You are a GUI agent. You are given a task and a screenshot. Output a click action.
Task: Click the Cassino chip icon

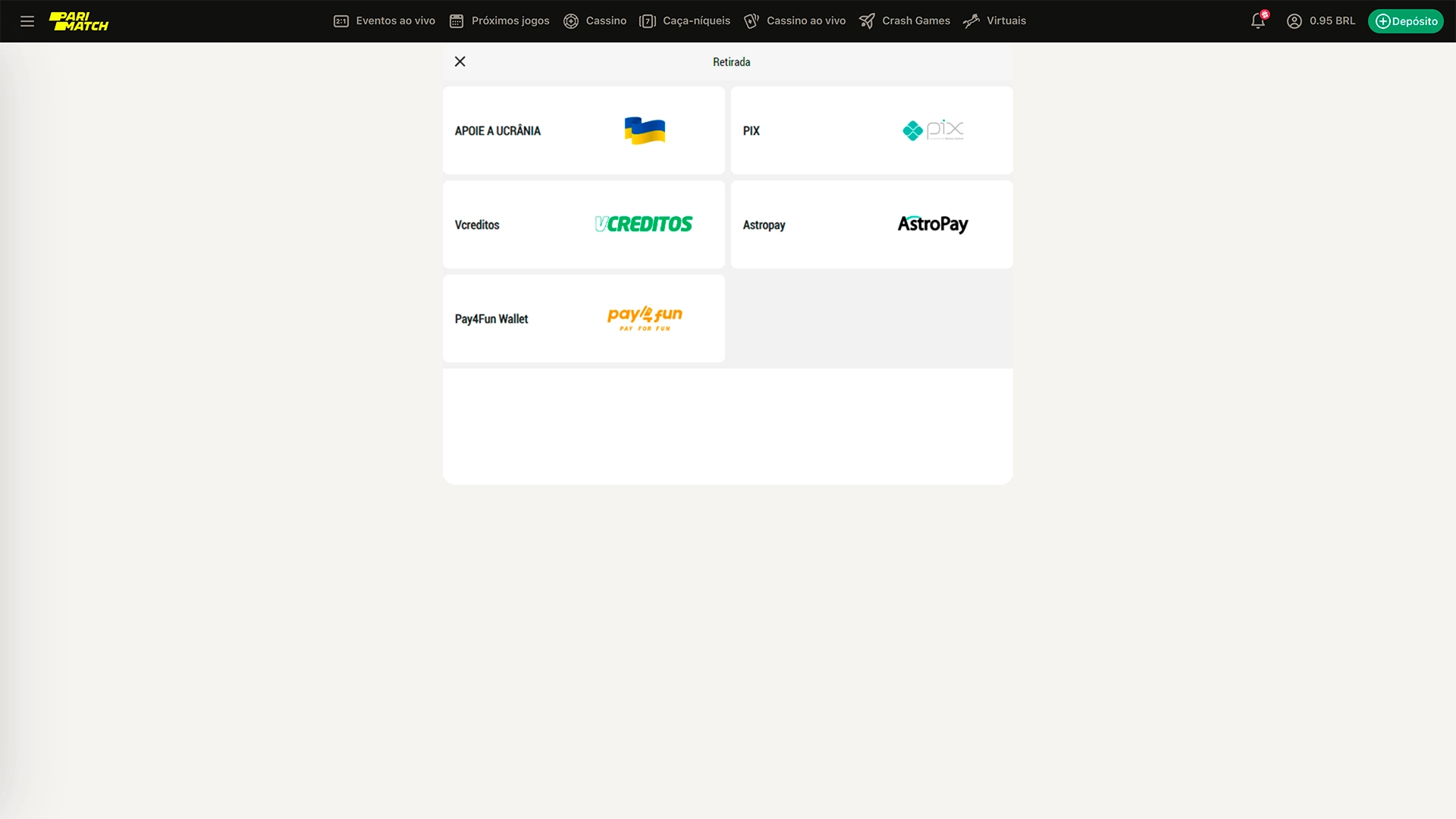click(571, 21)
